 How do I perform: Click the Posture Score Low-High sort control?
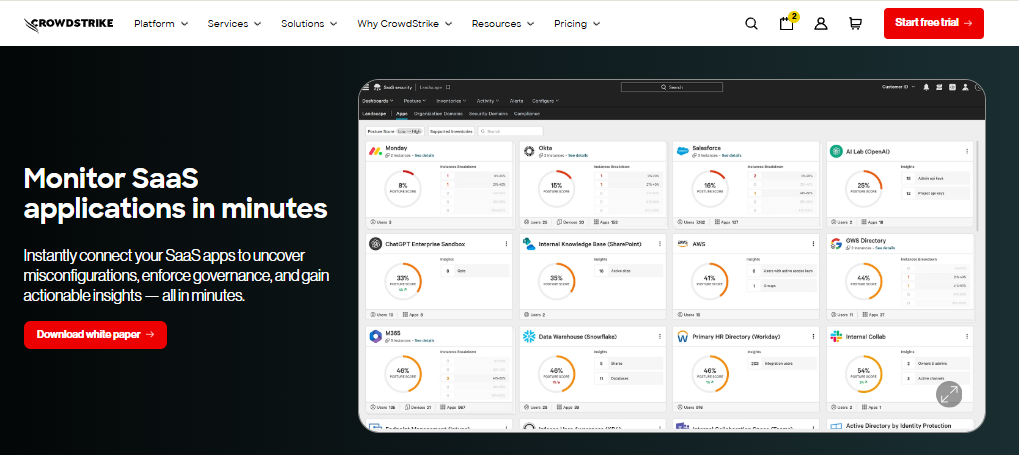395,131
